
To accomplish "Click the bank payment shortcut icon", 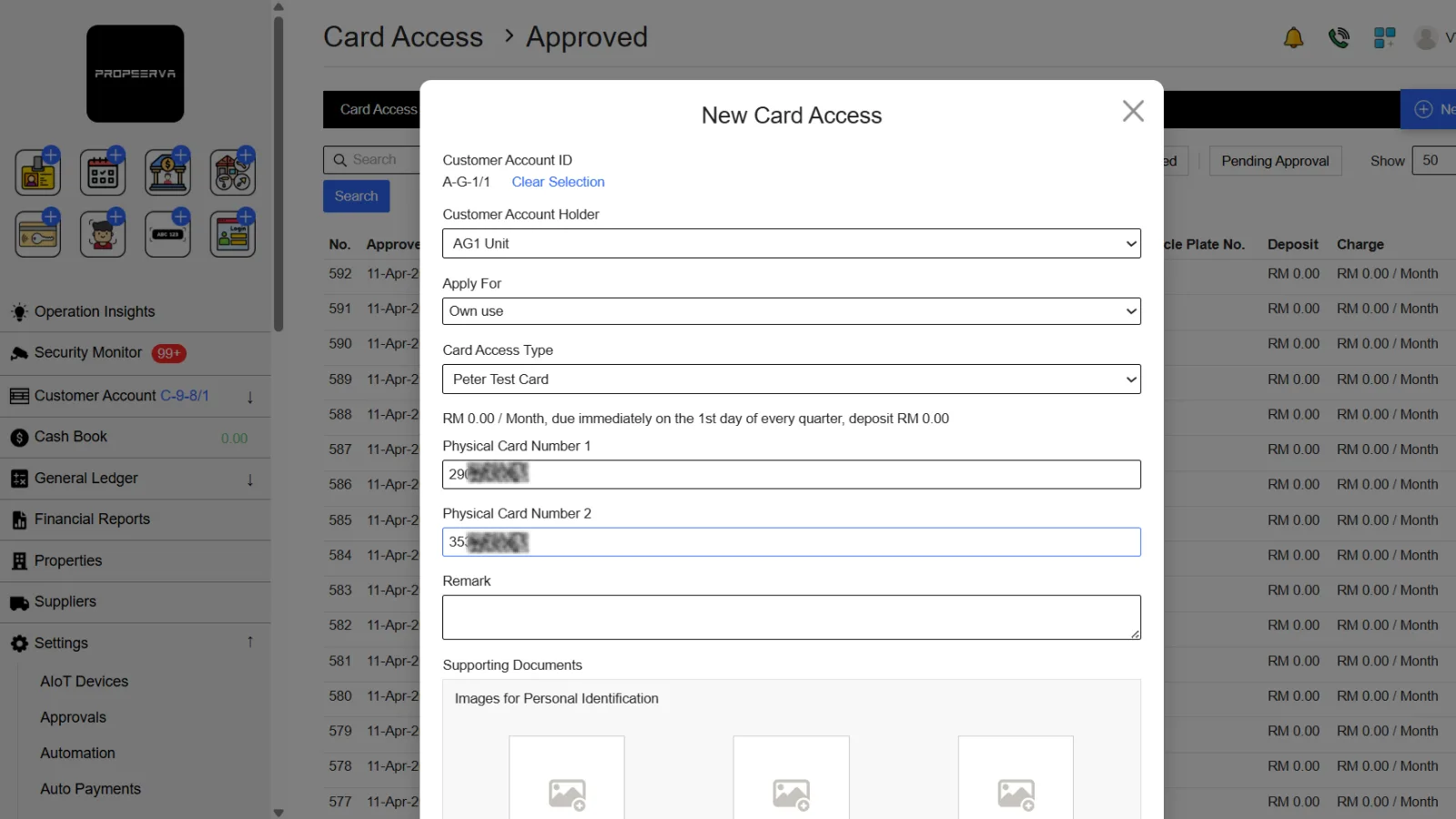I will pyautogui.click(x=168, y=171).
